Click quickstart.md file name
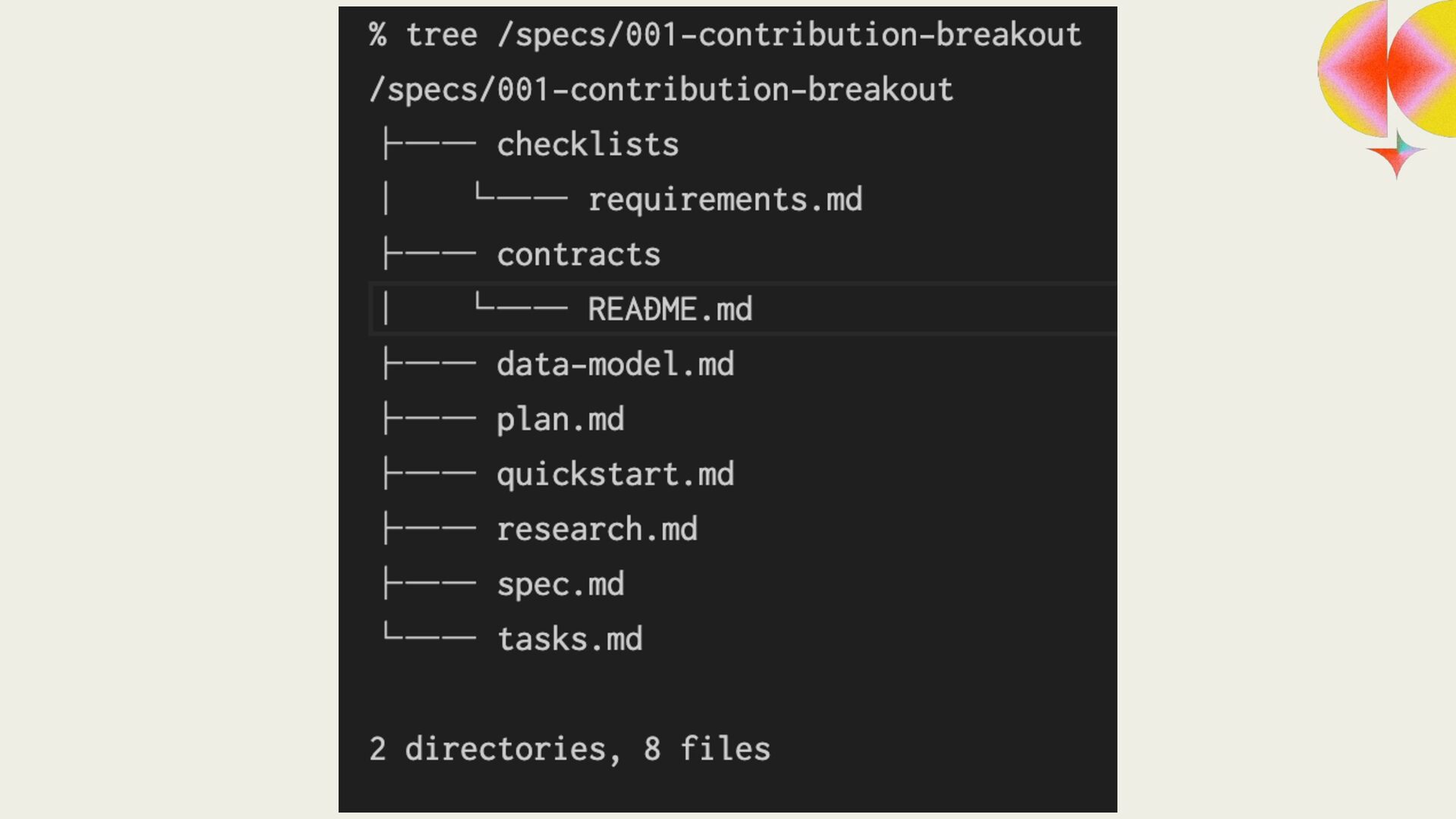The image size is (1456, 819). click(x=615, y=475)
